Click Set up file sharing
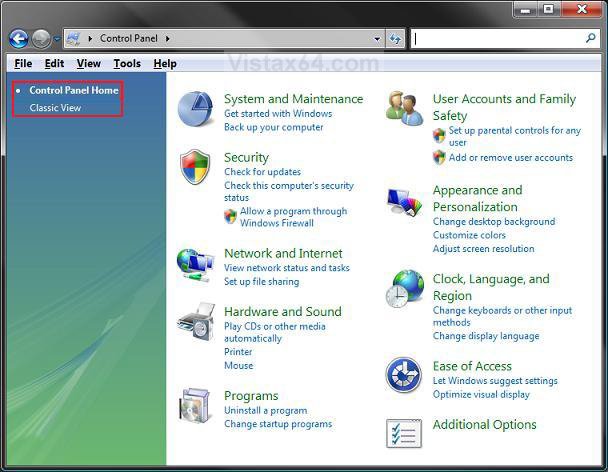 [x=261, y=282]
